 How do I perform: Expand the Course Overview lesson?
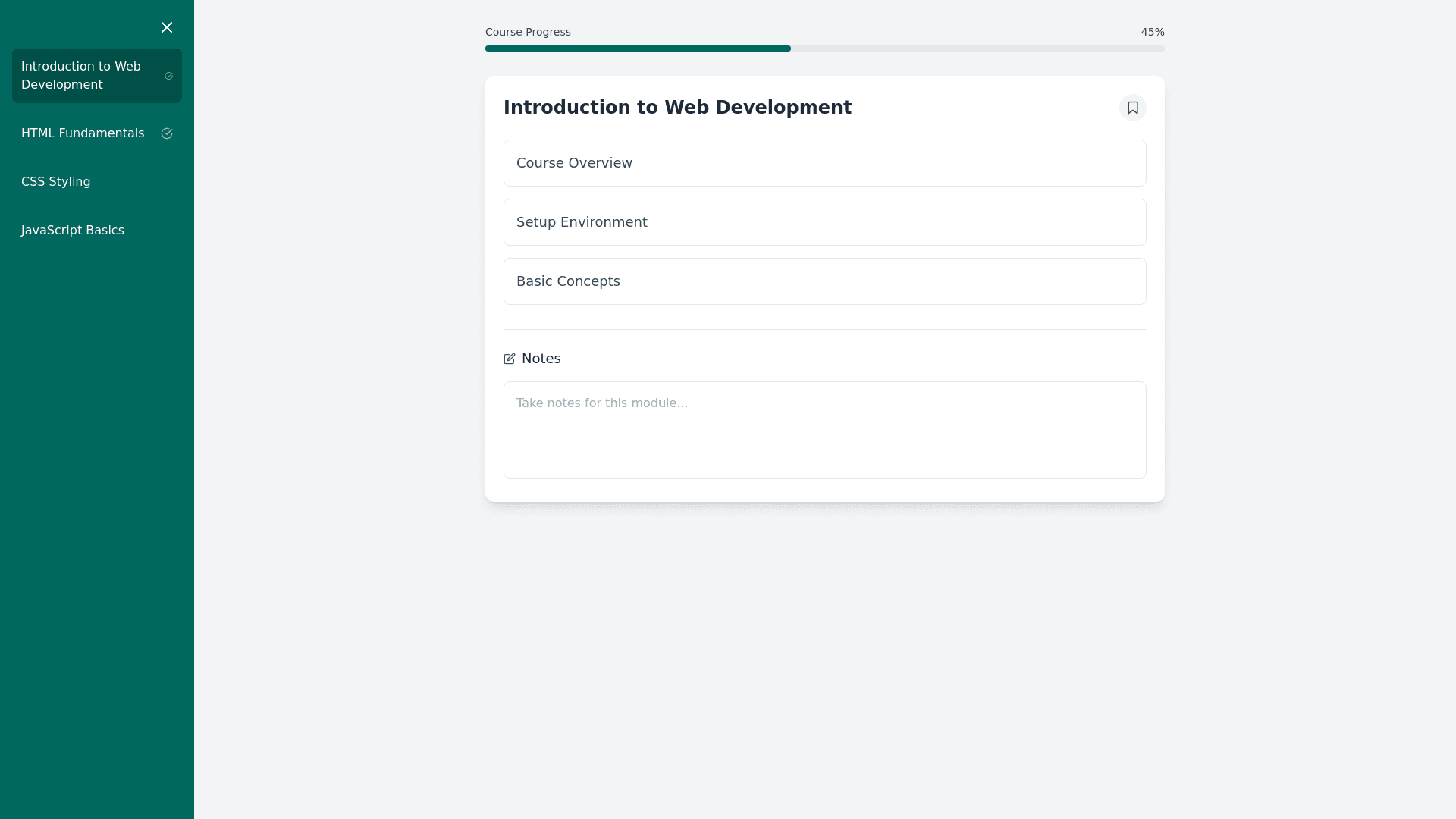(x=824, y=163)
